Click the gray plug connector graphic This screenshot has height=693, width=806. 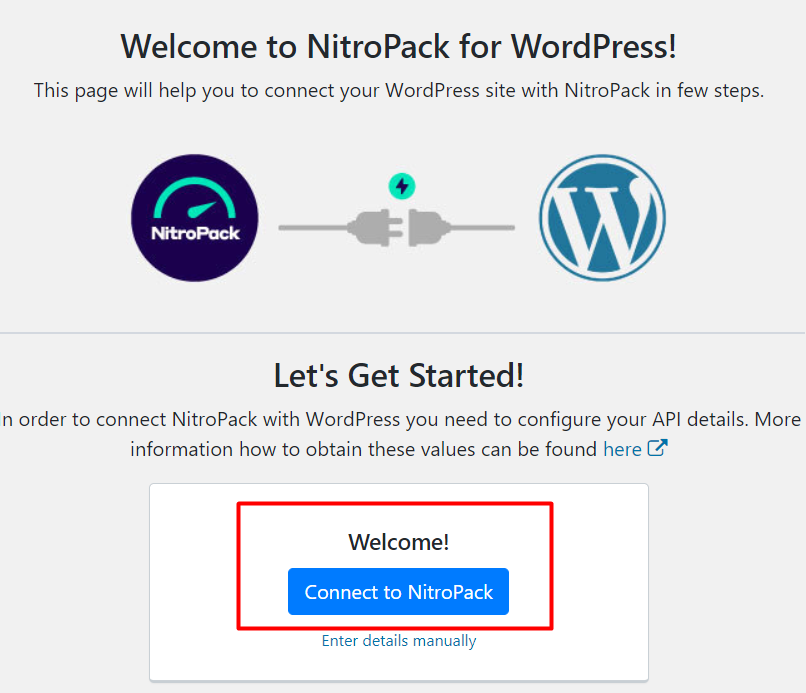396,228
